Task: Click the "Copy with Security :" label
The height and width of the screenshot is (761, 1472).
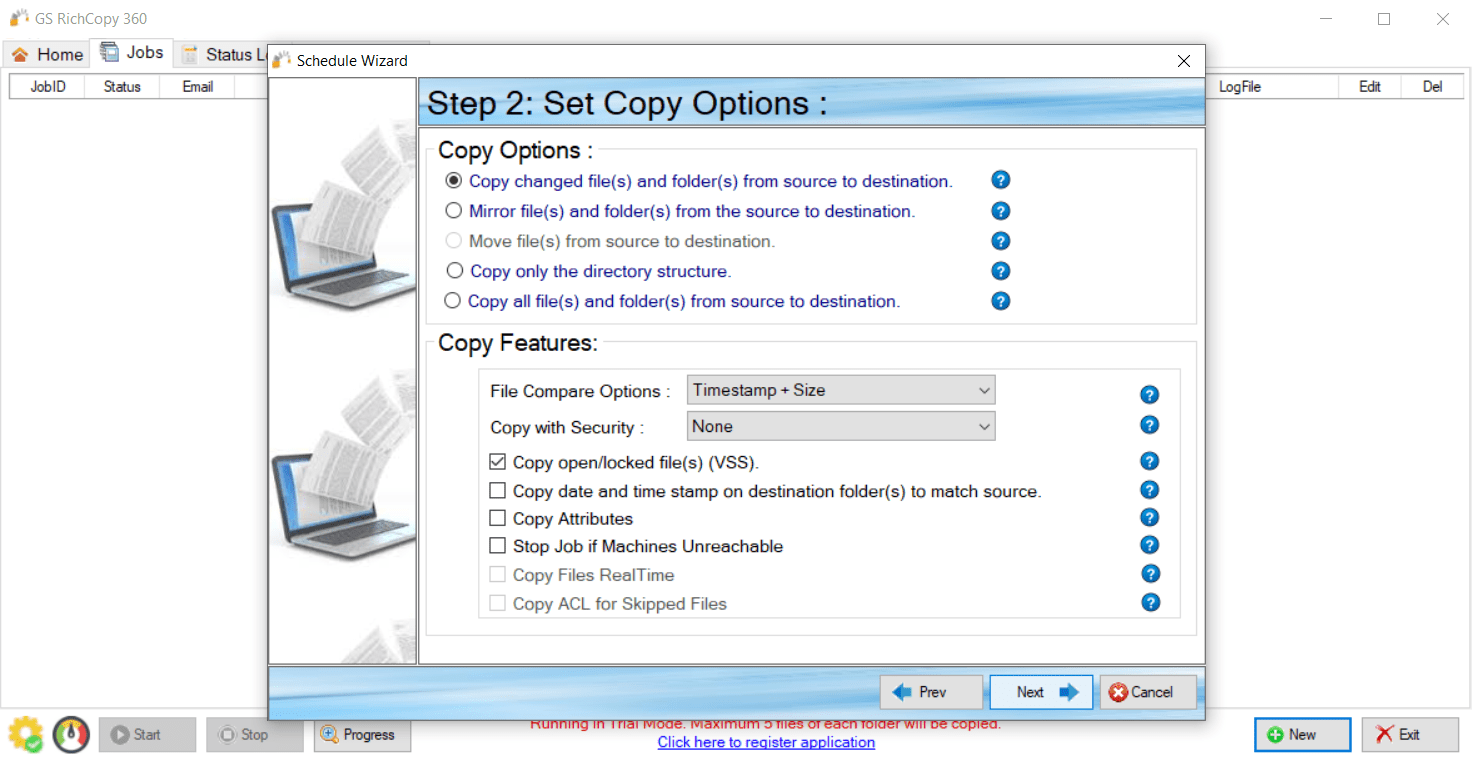Action: tap(567, 427)
